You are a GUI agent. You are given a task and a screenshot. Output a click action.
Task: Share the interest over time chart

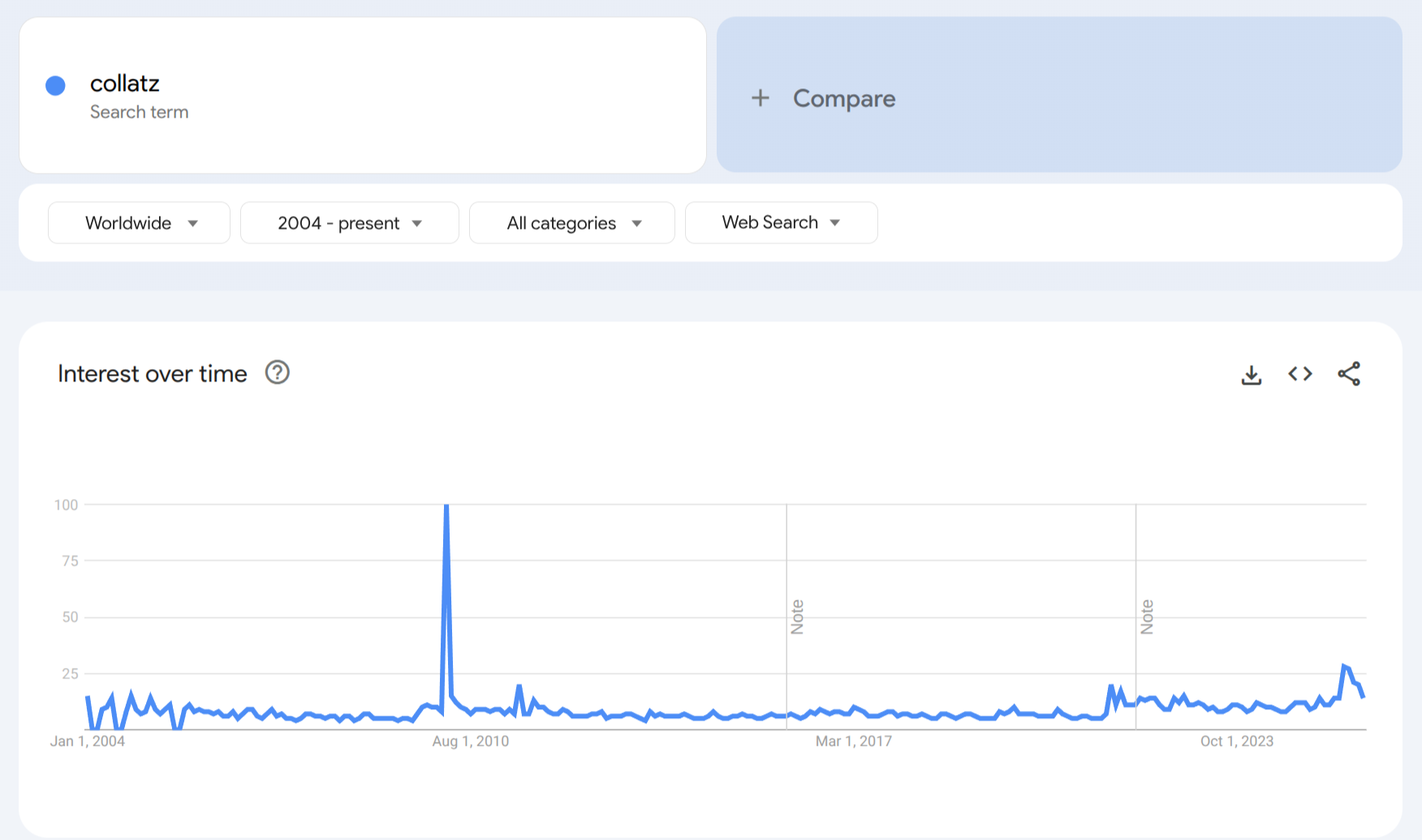click(x=1348, y=374)
